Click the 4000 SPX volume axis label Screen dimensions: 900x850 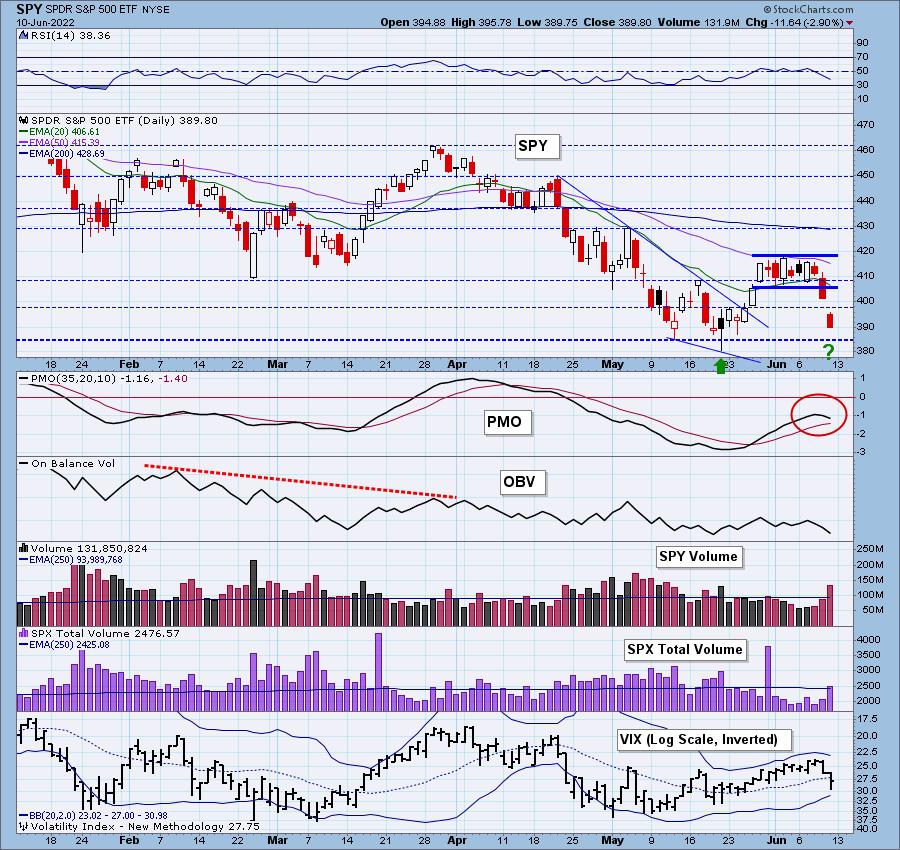(868, 640)
